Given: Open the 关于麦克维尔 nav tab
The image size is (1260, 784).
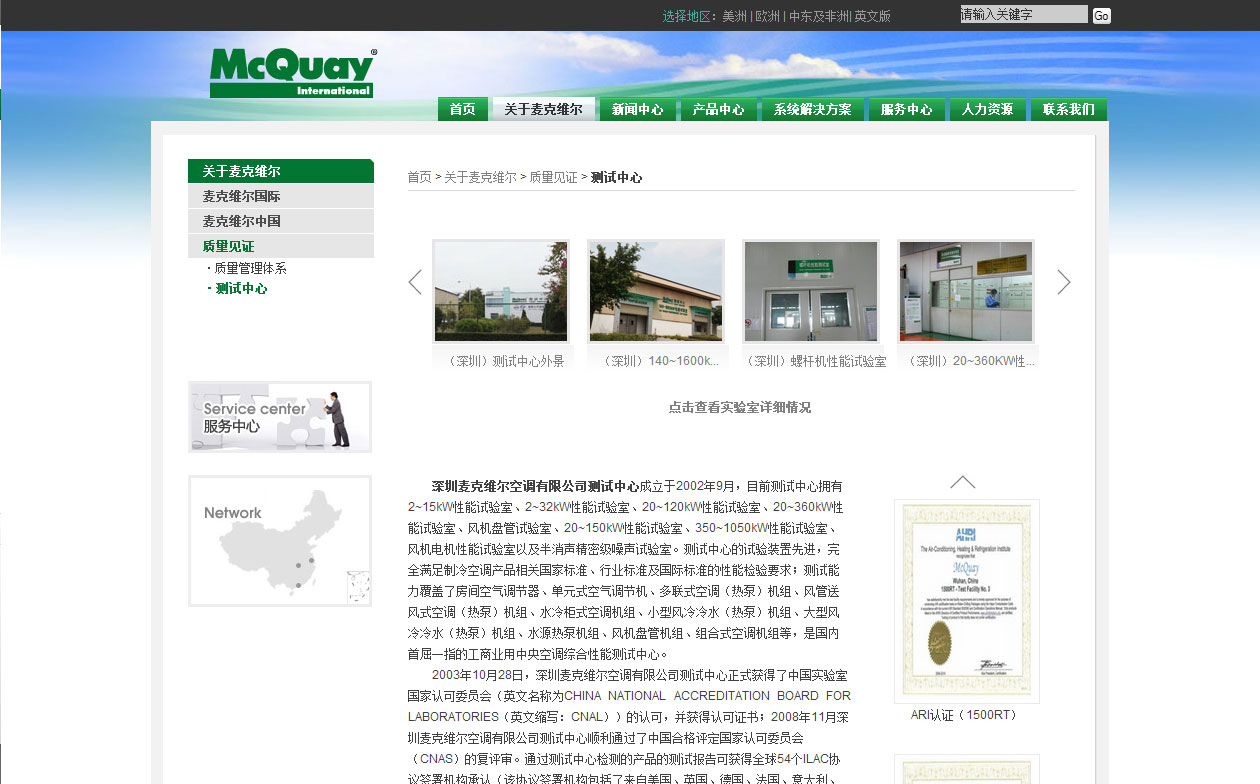Looking at the screenshot, I should click(x=543, y=110).
